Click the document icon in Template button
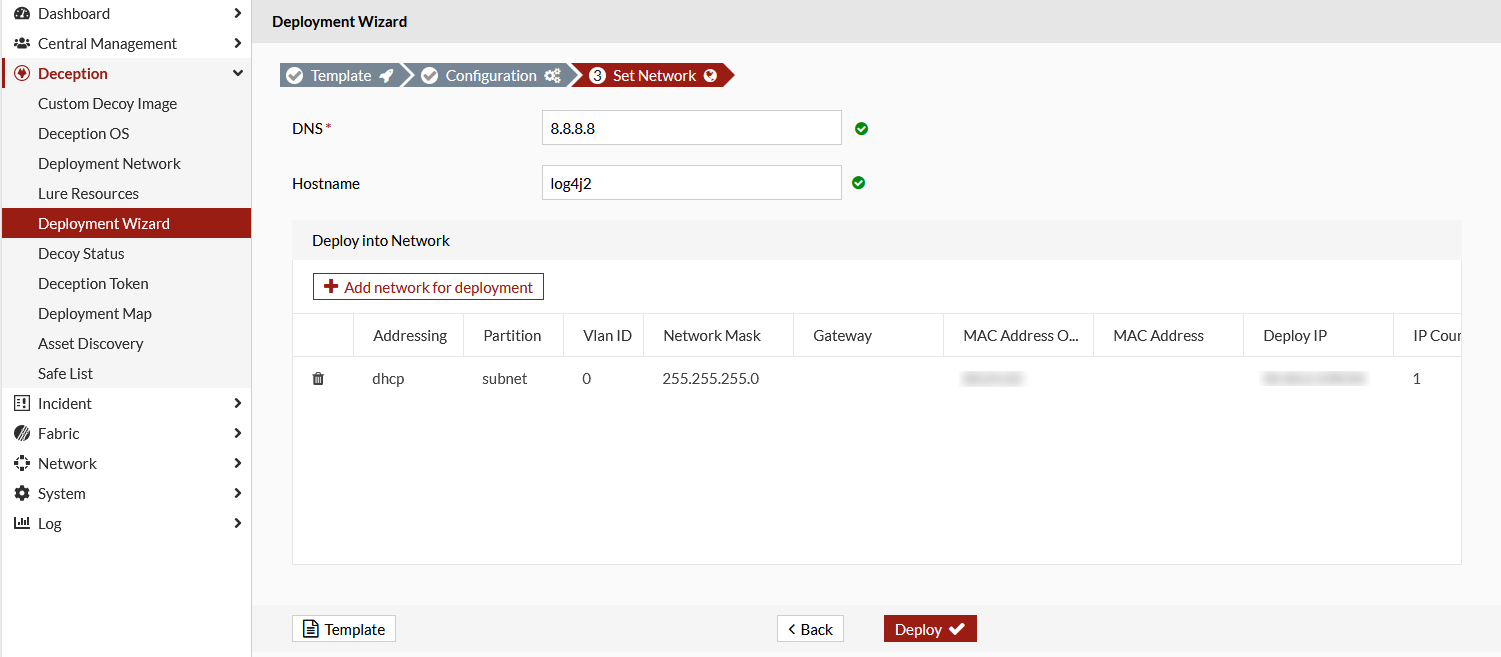This screenshot has width=1501, height=657. point(311,629)
